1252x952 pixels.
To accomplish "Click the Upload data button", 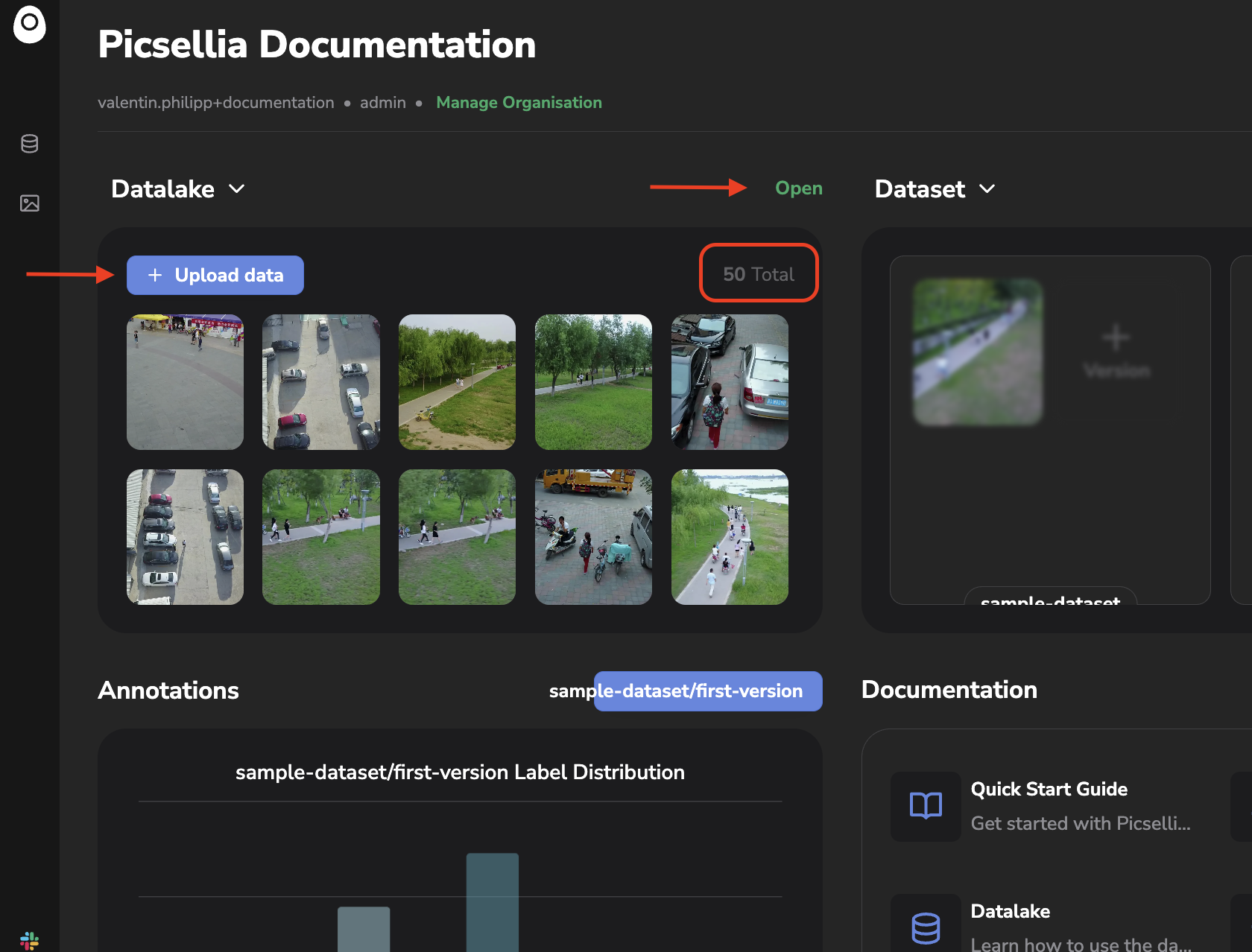I will click(x=215, y=276).
